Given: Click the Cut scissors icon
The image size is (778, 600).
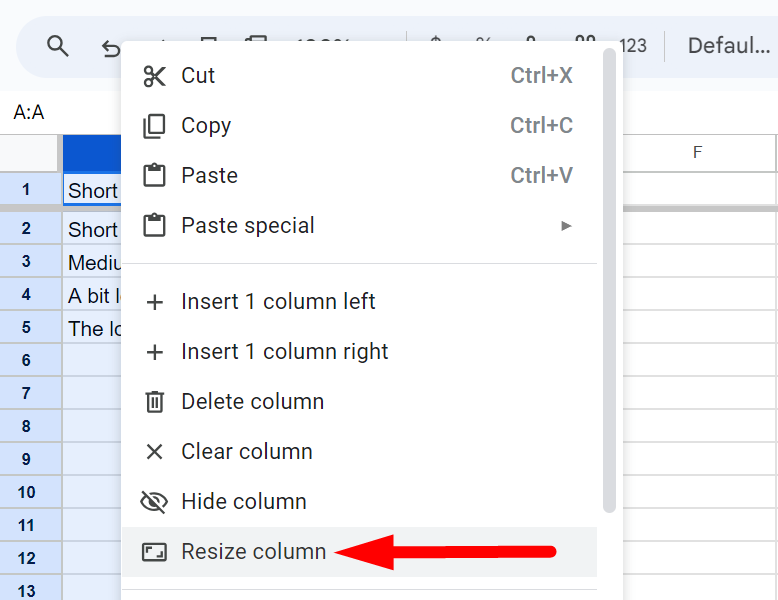Looking at the screenshot, I should click(154, 76).
